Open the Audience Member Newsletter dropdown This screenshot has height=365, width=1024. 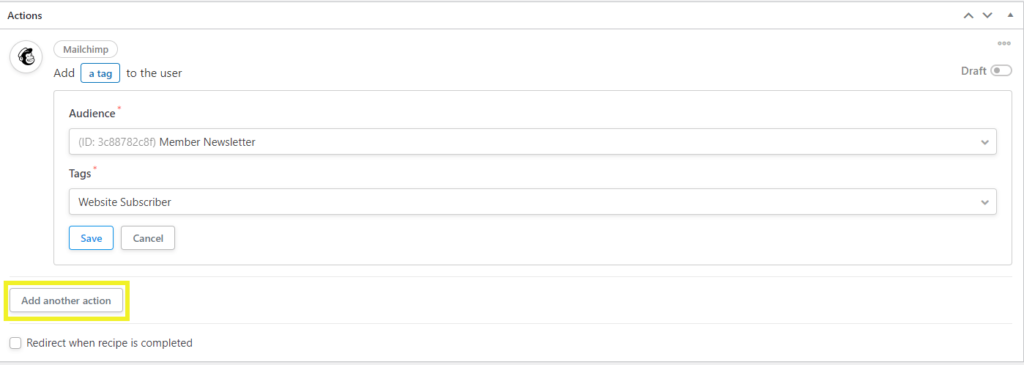click(x=532, y=142)
